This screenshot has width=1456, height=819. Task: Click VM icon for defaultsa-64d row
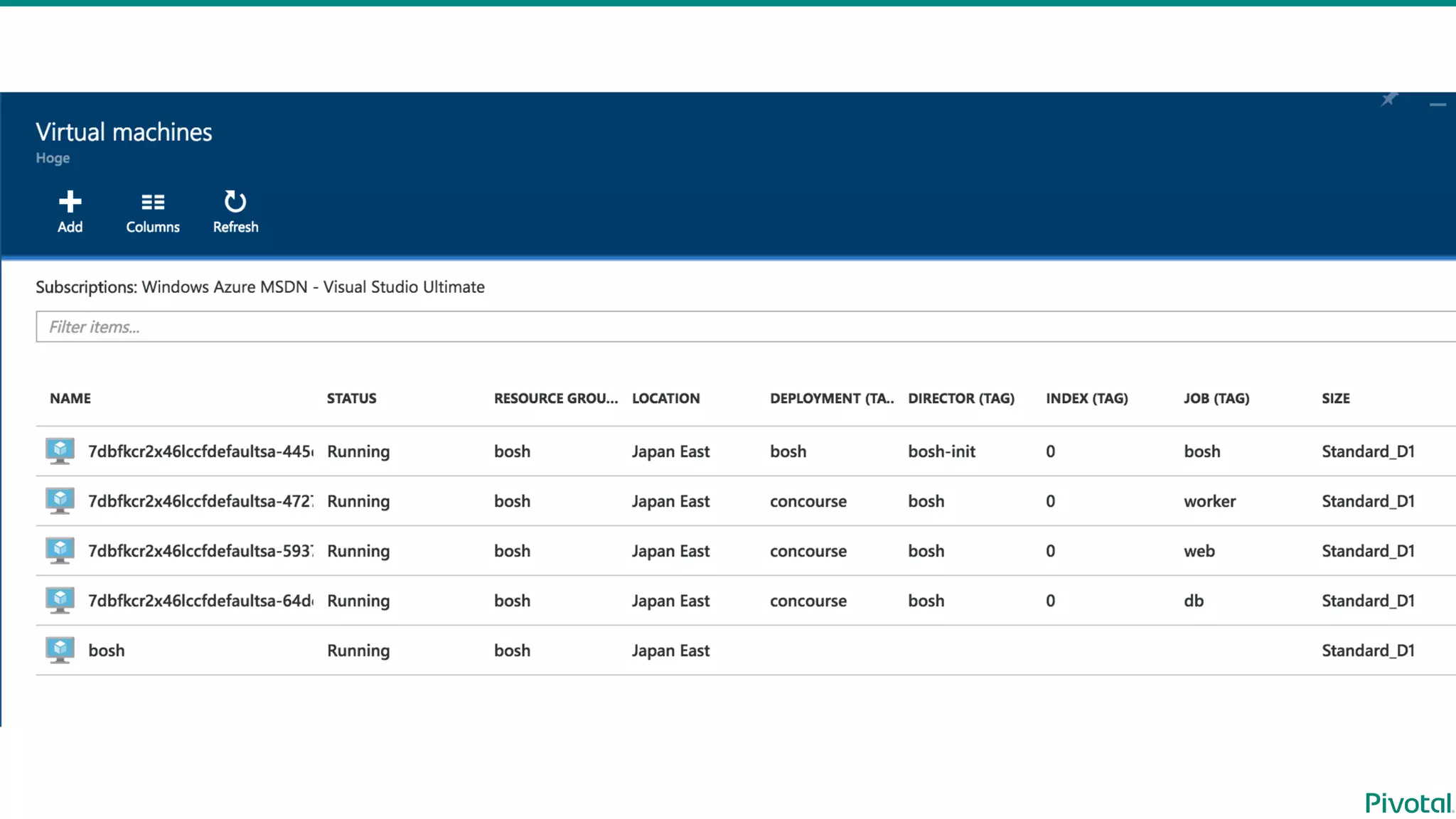pyautogui.click(x=60, y=600)
